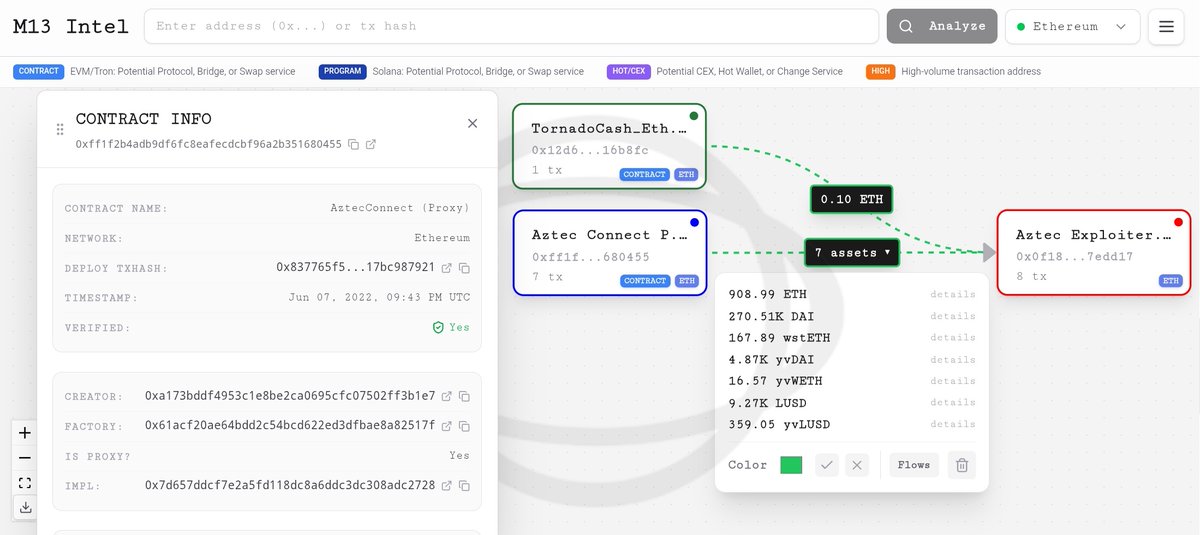The width and height of the screenshot is (1200, 535).
Task: Click deploy txhash 0x837765f5...17bc987921
Action: [x=356, y=268]
